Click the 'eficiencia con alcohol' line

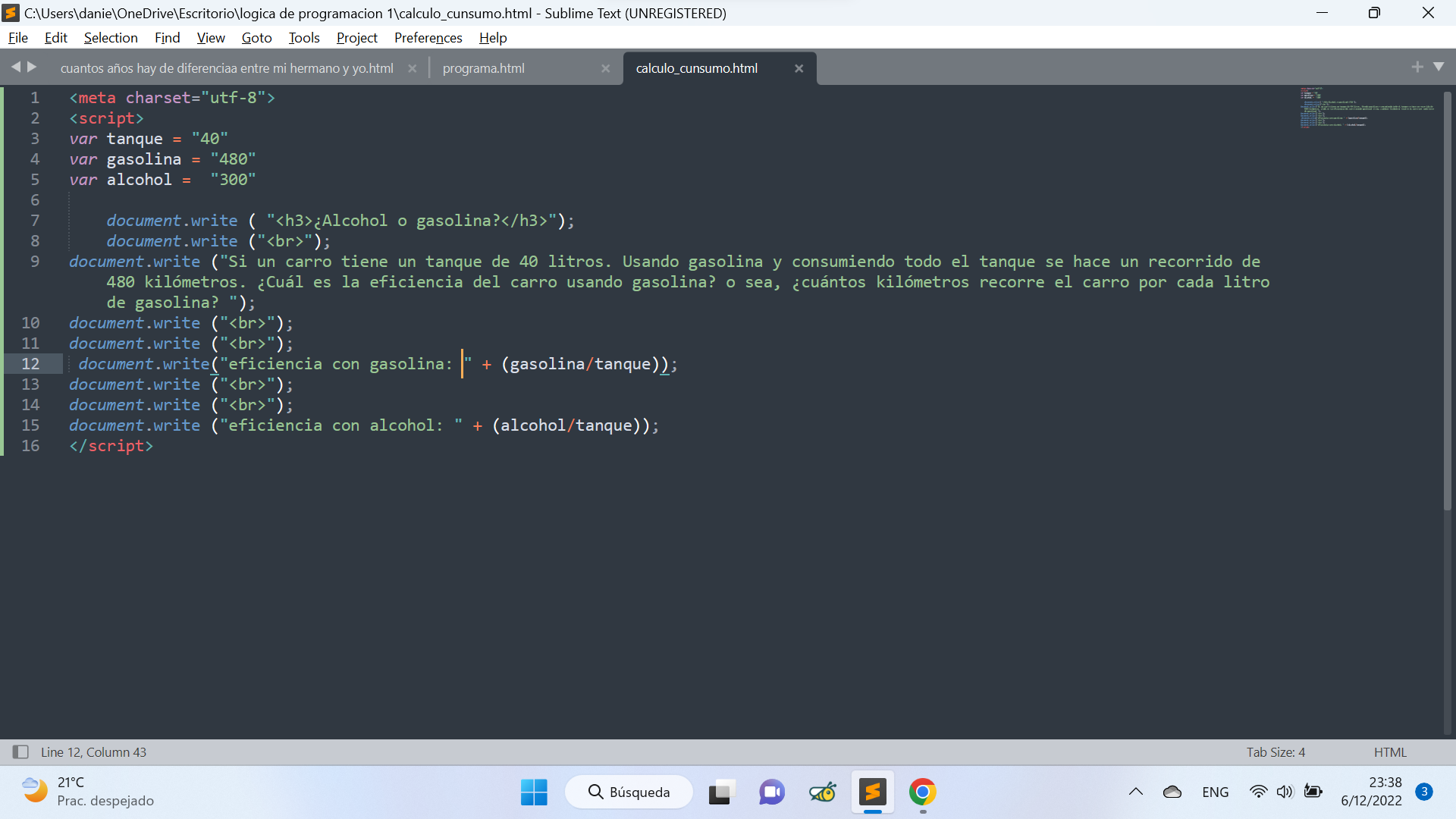coord(364,425)
